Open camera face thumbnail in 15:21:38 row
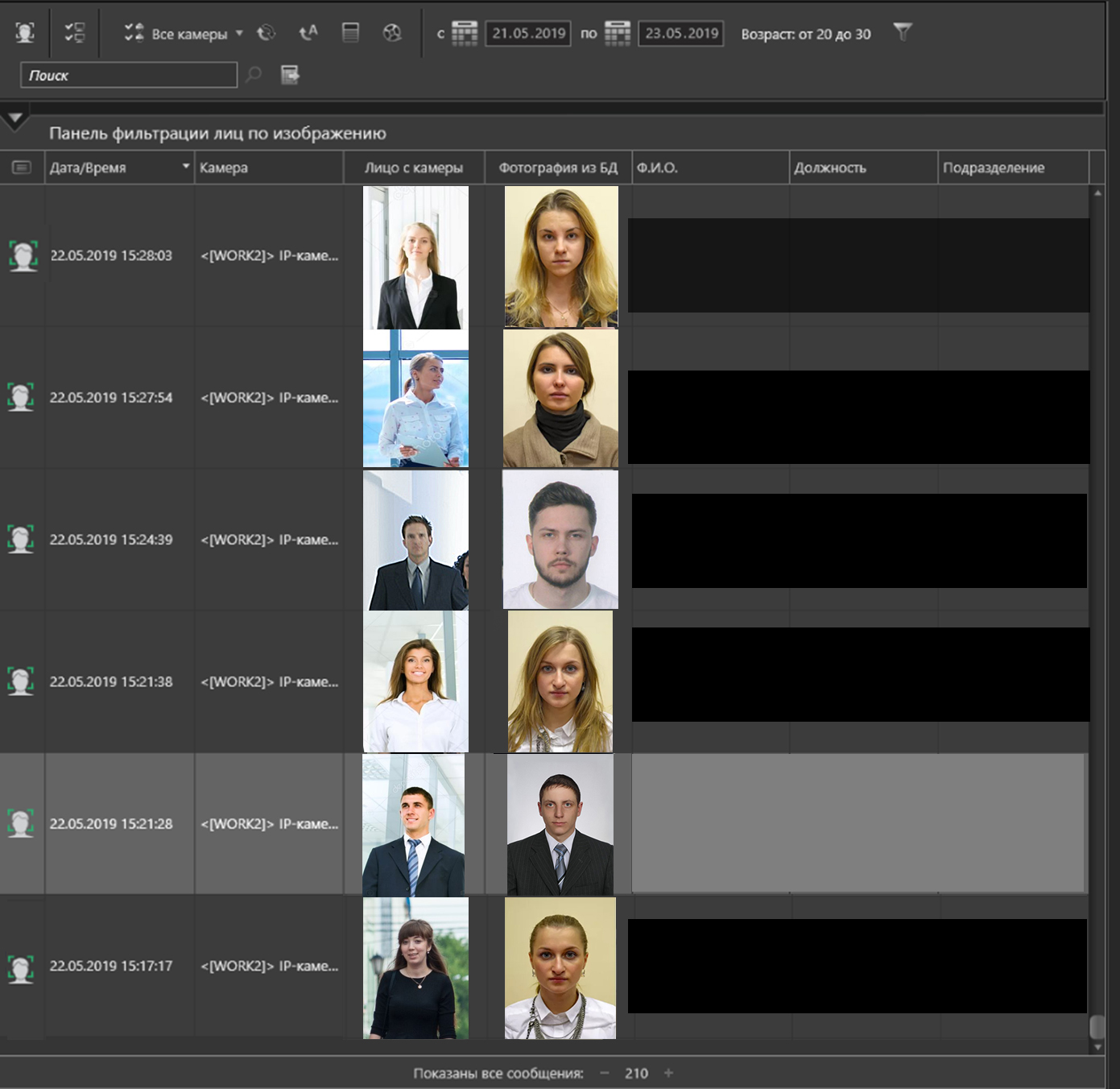1120x1089 pixels. [x=415, y=682]
